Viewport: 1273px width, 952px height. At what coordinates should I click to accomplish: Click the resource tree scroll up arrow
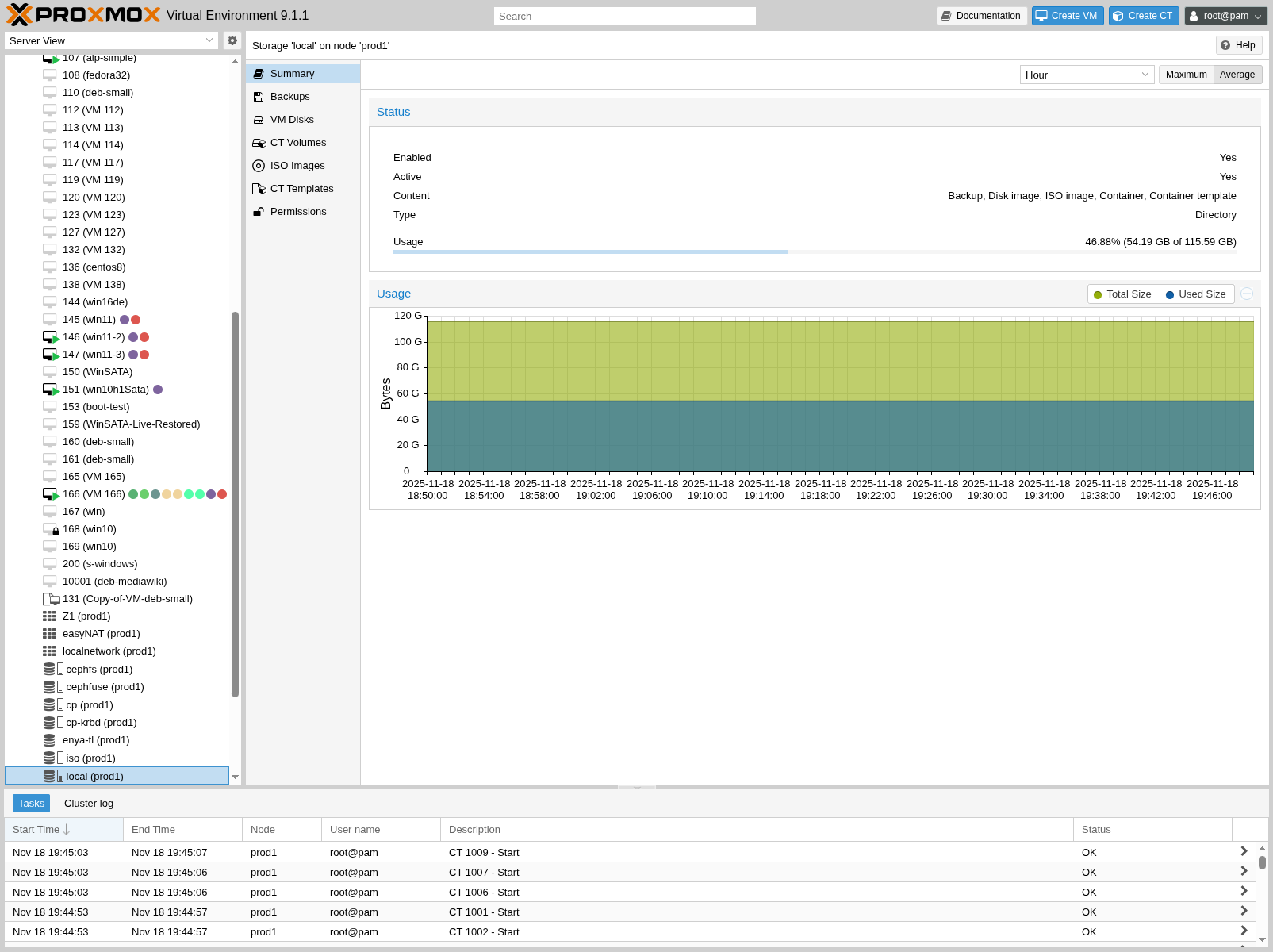(235, 61)
